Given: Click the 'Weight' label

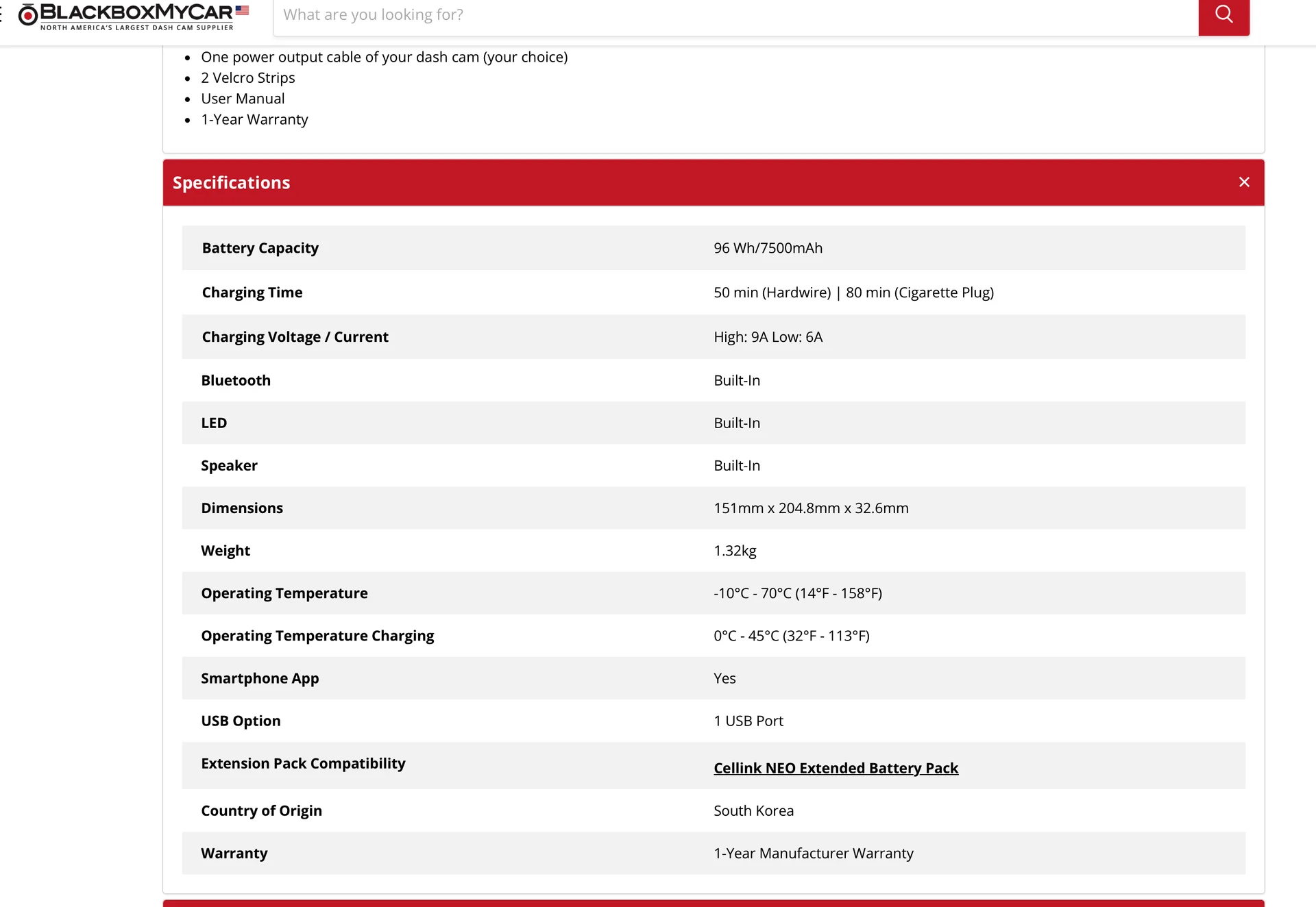Looking at the screenshot, I should point(226,551).
